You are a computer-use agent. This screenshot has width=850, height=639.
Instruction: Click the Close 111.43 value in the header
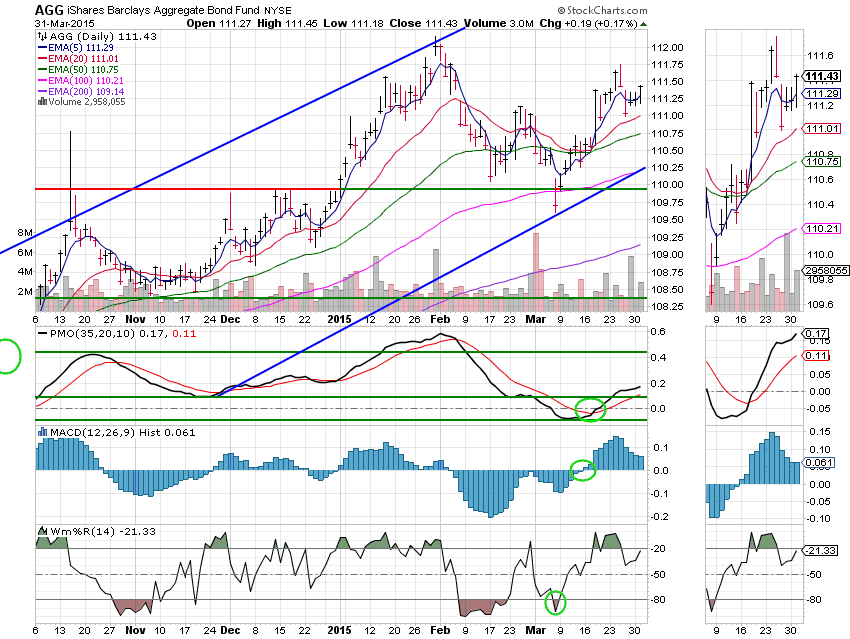pos(423,23)
